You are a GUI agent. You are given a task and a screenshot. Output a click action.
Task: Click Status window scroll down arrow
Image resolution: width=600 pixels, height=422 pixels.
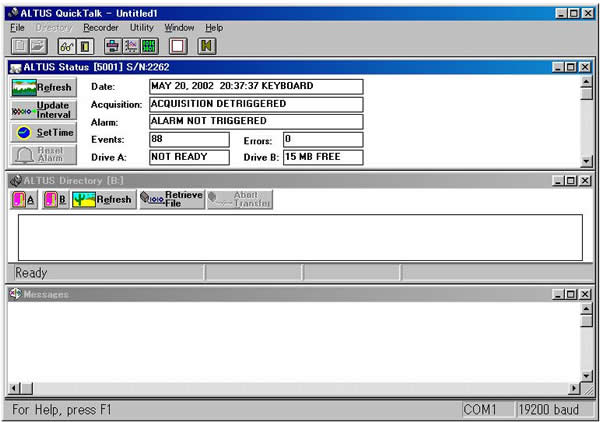(586, 161)
